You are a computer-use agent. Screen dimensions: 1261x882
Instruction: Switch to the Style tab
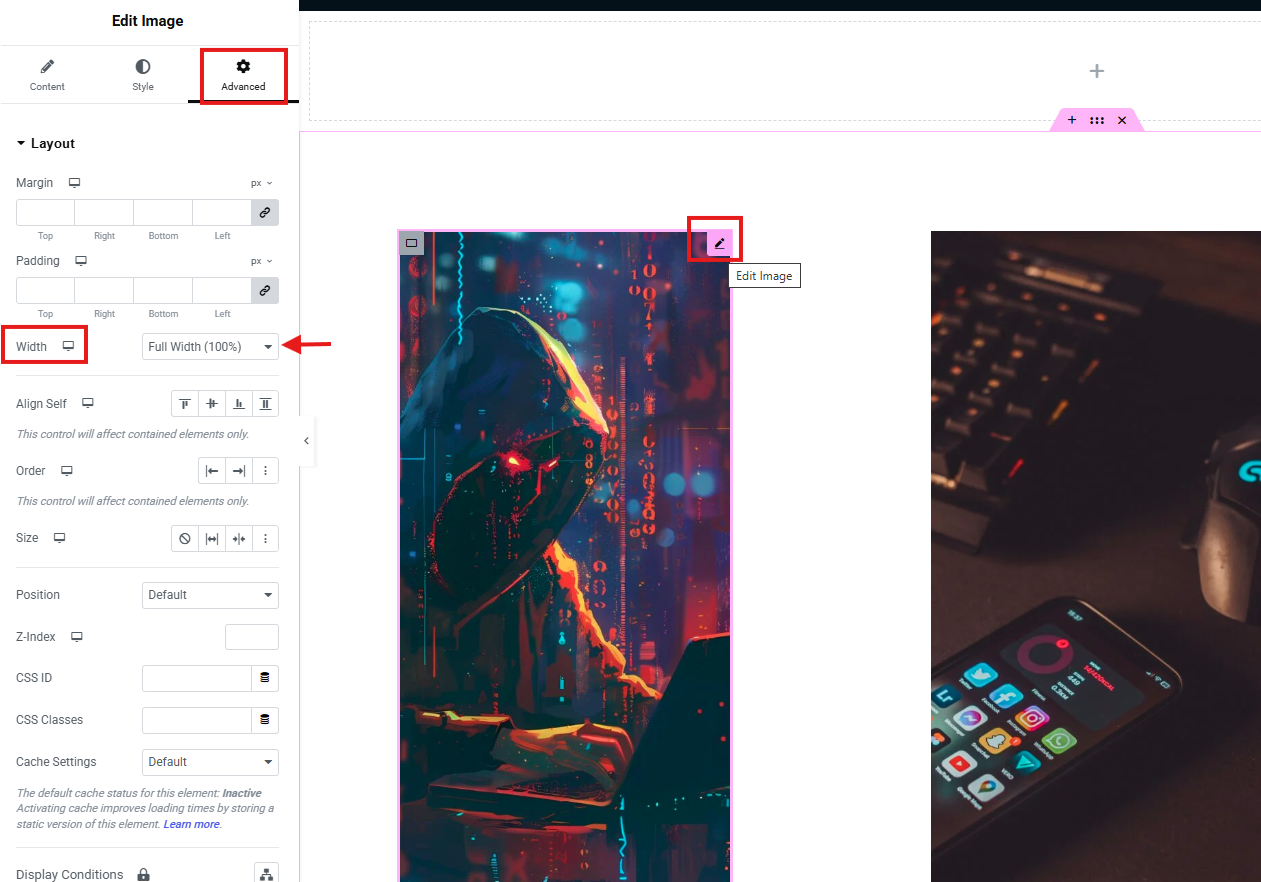click(143, 75)
